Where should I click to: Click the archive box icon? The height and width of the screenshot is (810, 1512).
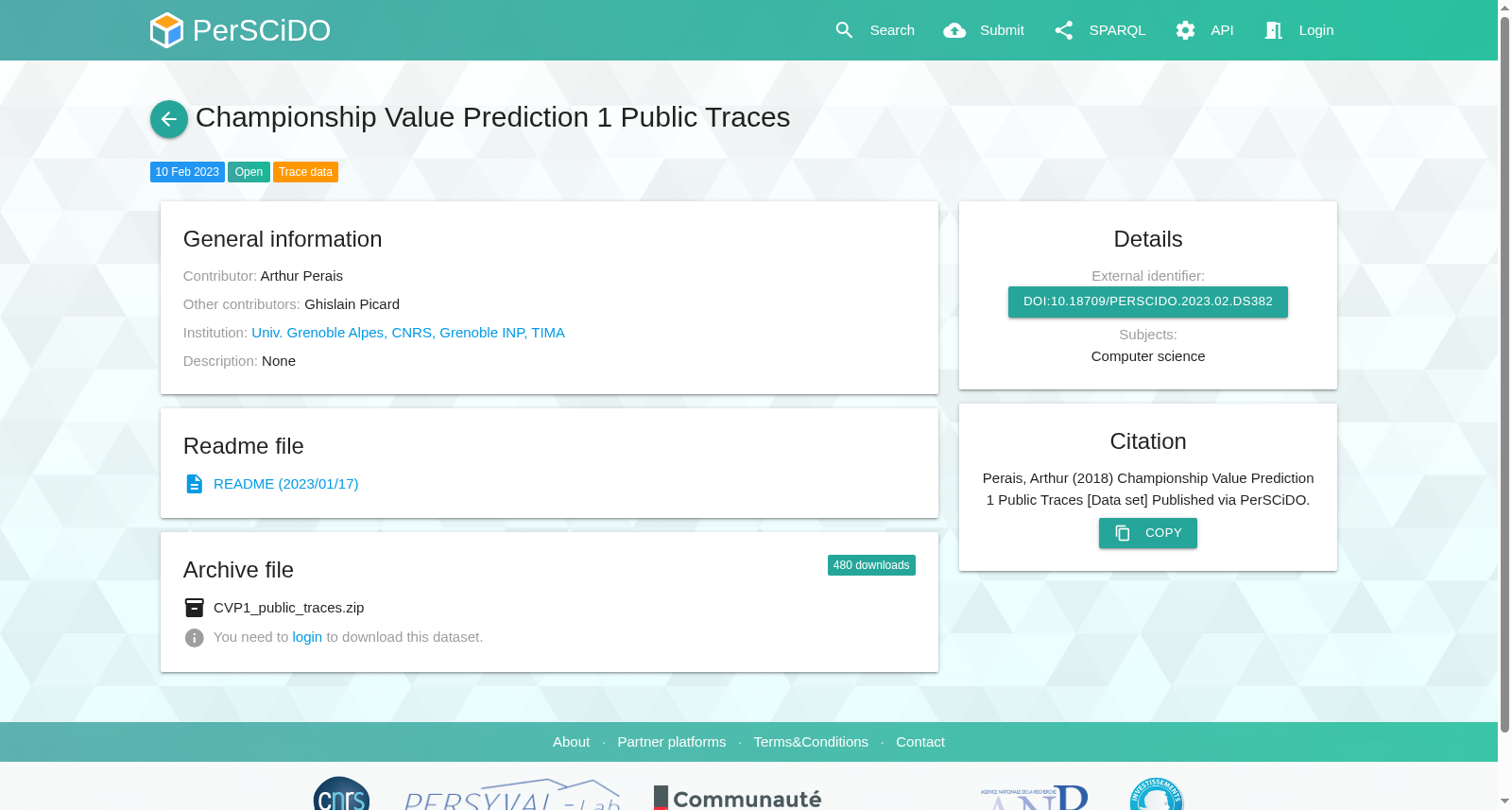195,608
